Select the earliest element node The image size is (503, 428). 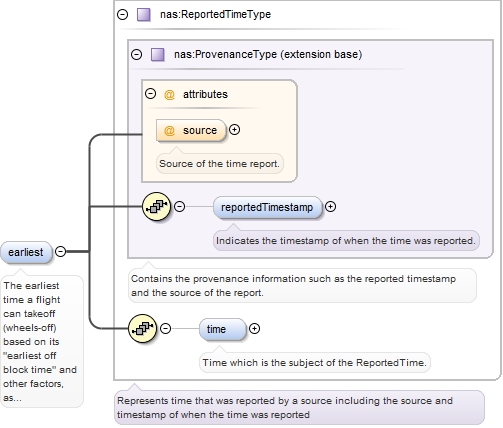26,252
